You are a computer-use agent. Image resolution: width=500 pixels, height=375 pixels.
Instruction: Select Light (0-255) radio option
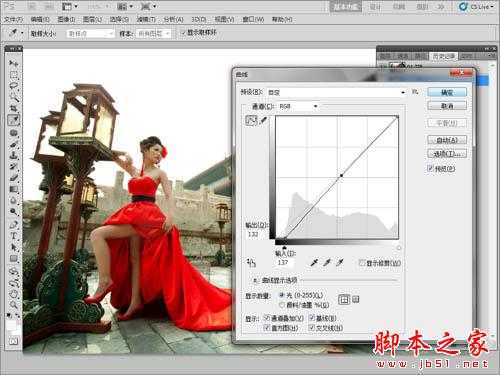(282, 295)
